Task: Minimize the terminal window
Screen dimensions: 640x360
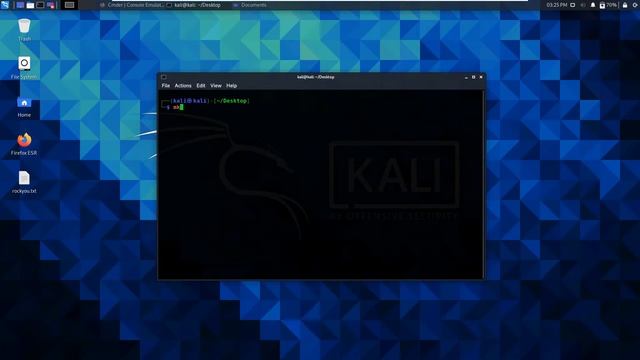Action: (466, 77)
